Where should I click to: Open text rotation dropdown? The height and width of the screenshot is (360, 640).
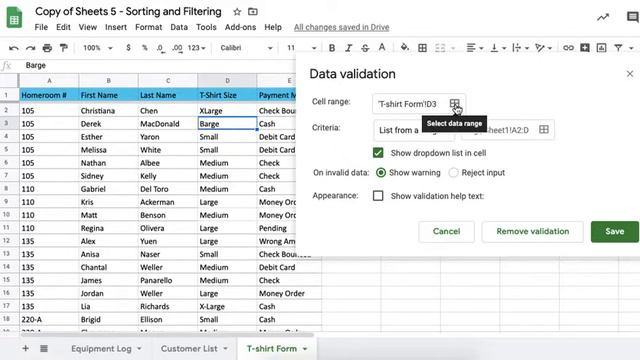[x=544, y=48]
